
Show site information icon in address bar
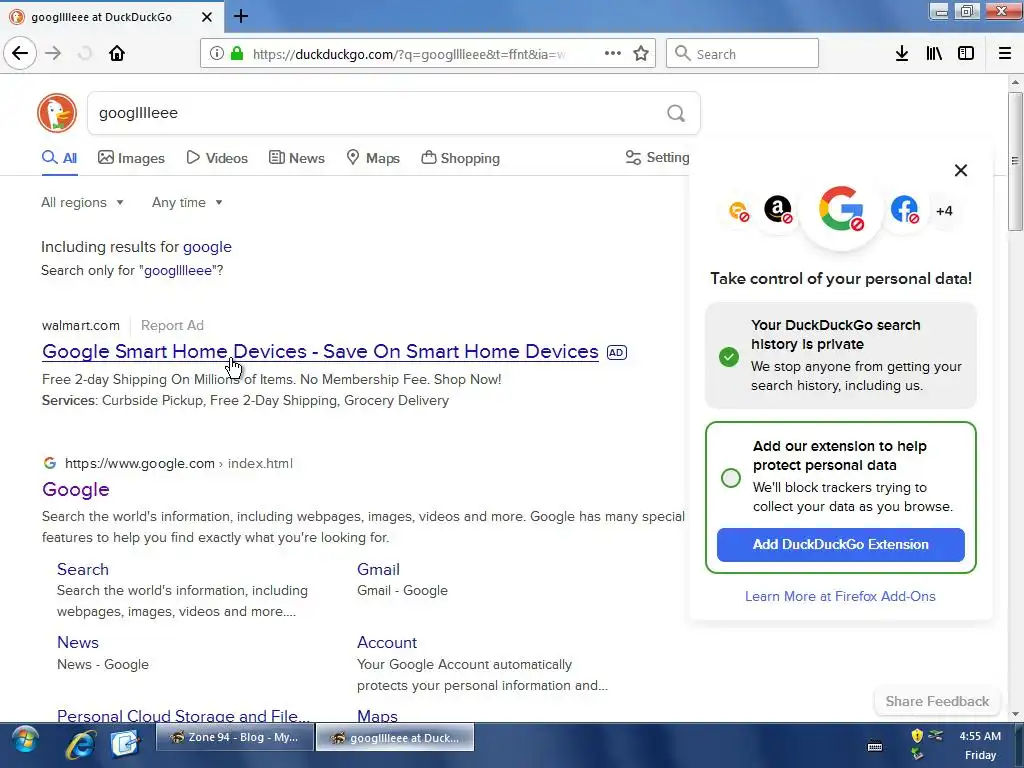click(216, 54)
